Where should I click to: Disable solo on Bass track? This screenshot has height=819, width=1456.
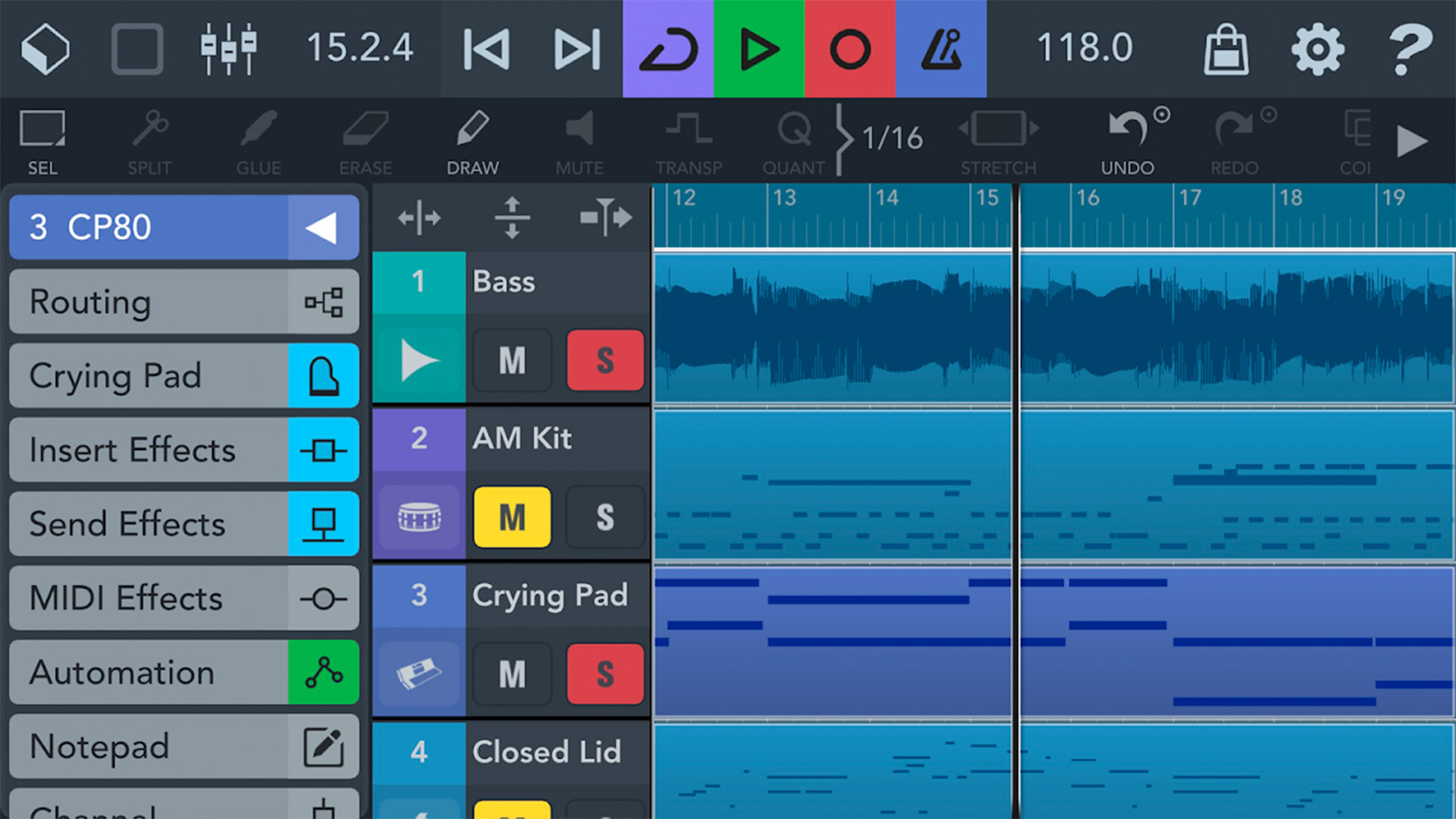[605, 360]
